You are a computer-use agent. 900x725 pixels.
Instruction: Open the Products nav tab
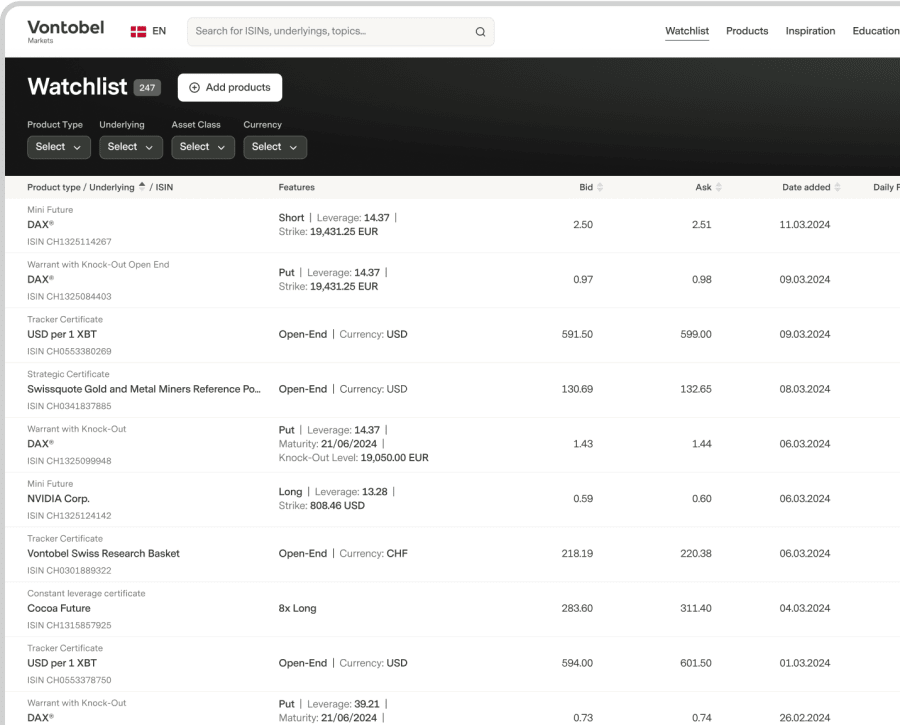(x=747, y=31)
